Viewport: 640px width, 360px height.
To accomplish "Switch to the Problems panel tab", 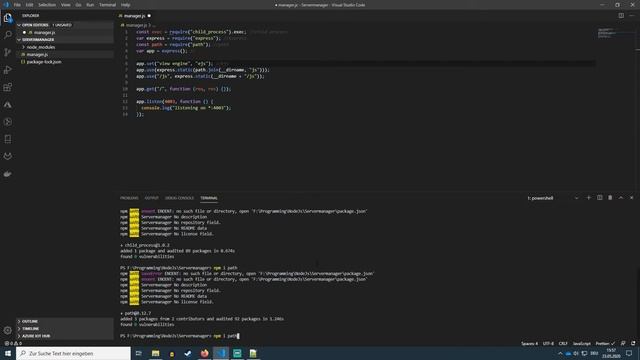I will click(x=129, y=198).
